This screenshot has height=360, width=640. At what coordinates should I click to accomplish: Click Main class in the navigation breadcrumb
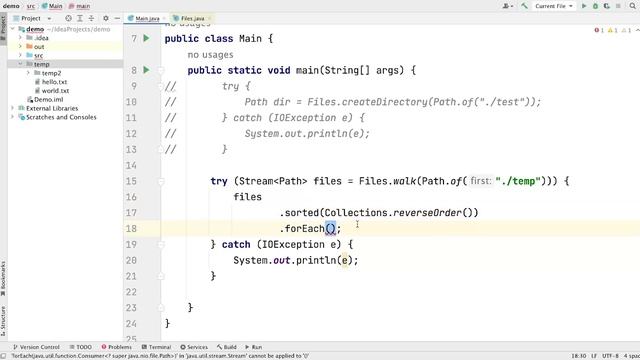point(52,6)
